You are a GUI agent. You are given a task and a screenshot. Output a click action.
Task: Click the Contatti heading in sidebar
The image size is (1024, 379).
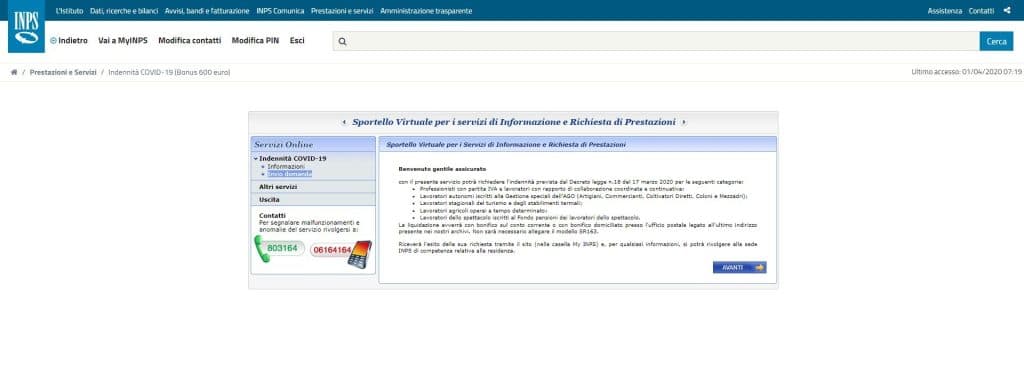point(272,215)
